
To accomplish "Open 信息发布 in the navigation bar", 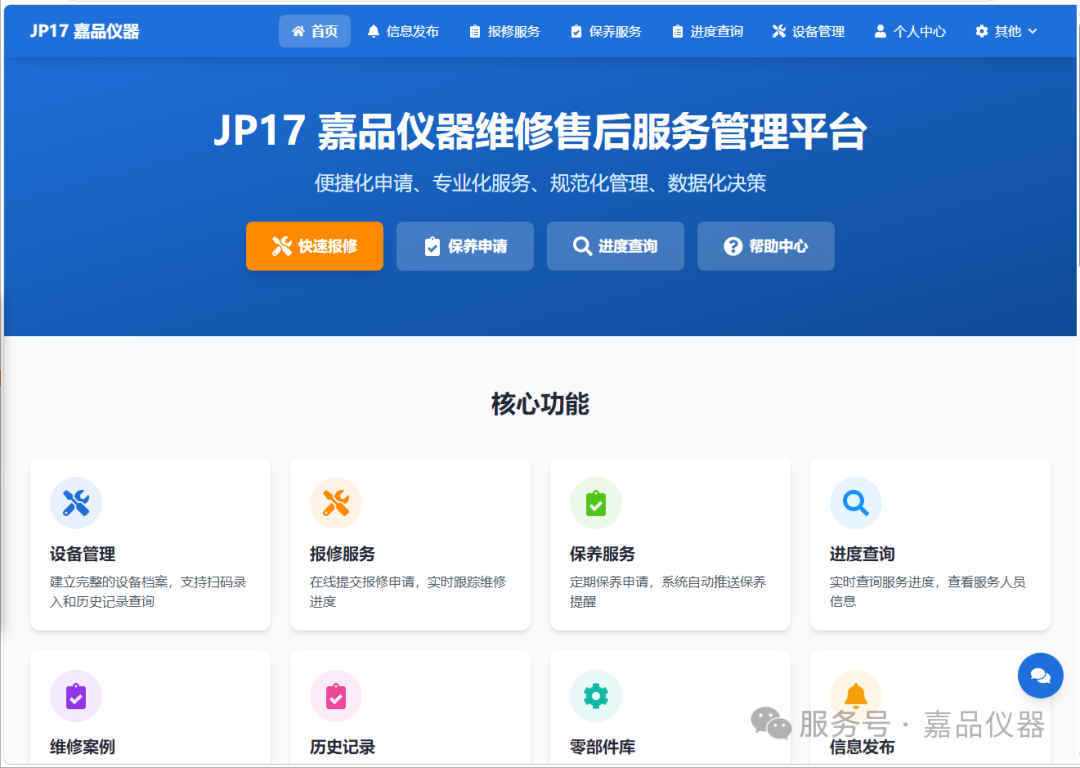I will tap(403, 31).
